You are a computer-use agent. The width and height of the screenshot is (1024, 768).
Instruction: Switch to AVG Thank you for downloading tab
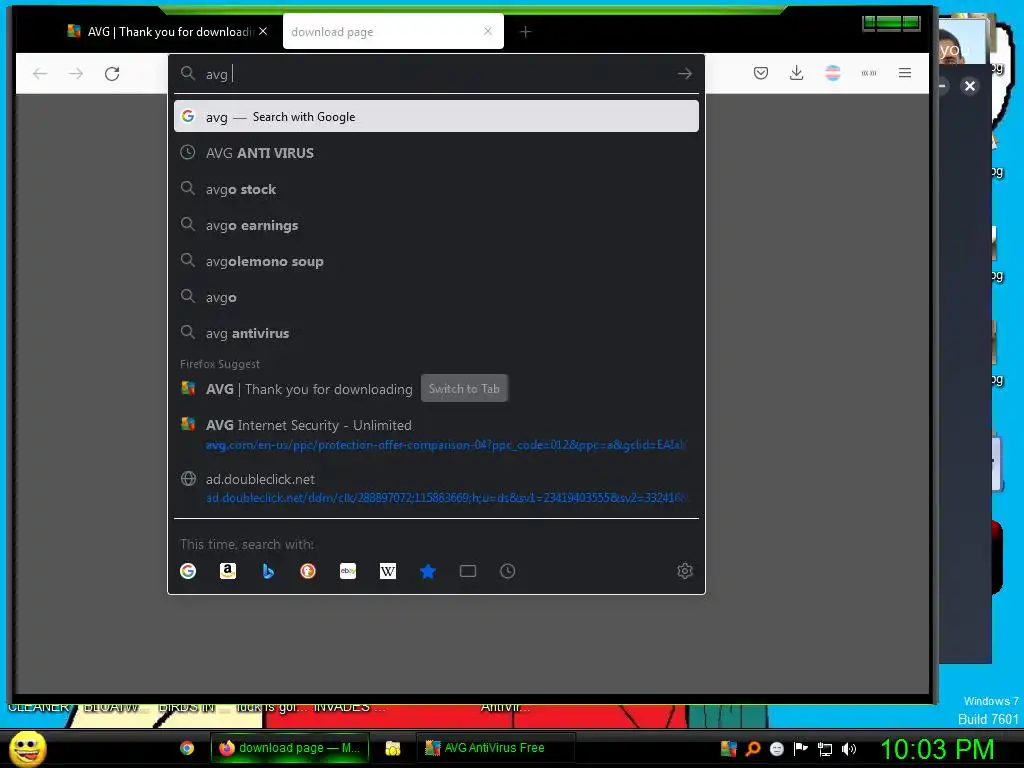click(x=168, y=32)
